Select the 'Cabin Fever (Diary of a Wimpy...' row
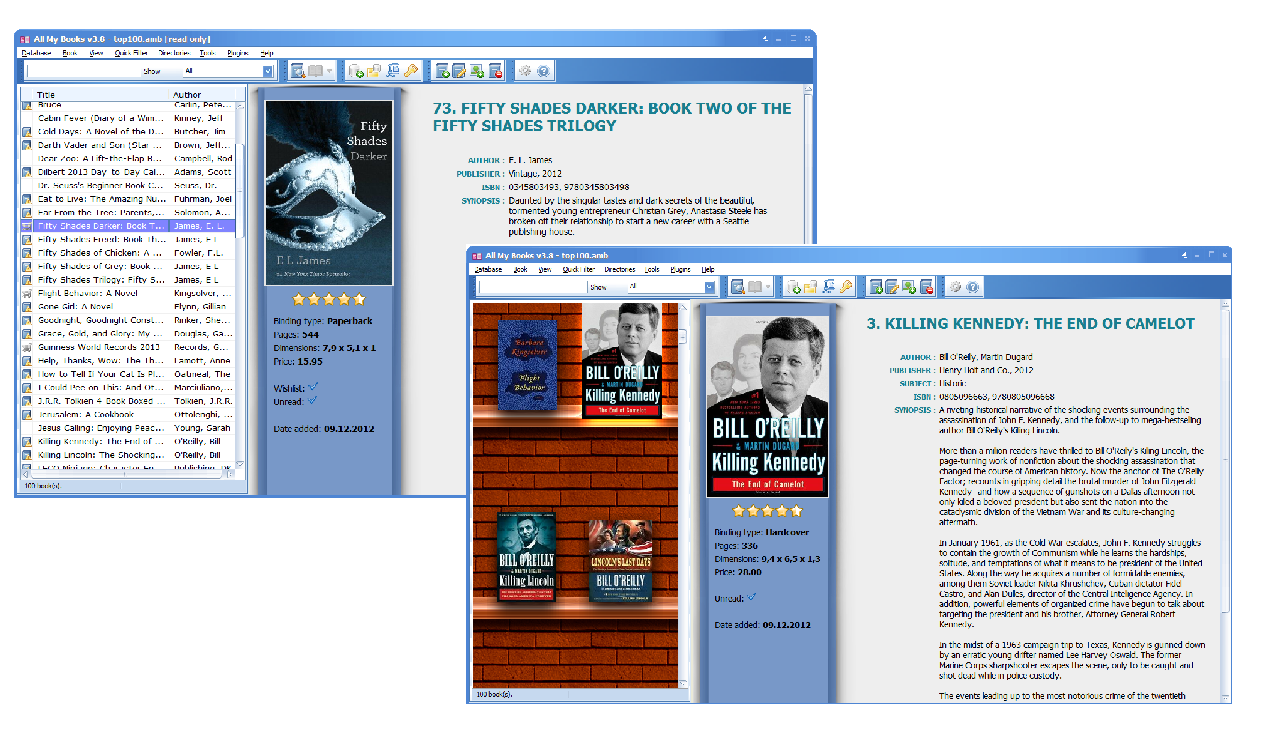Screen dimensions: 1274x753 [128, 118]
